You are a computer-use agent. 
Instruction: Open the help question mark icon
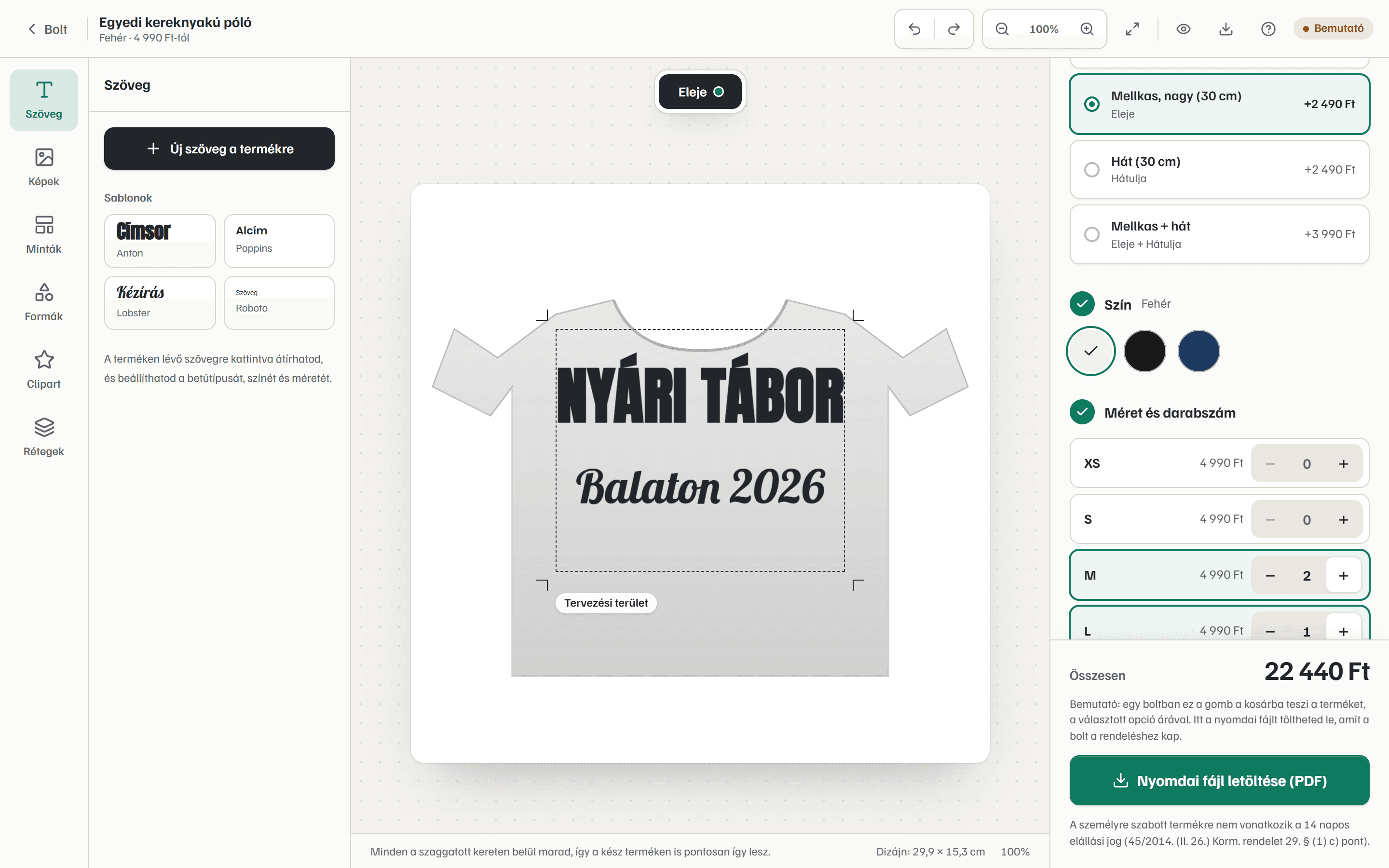coord(1268,29)
